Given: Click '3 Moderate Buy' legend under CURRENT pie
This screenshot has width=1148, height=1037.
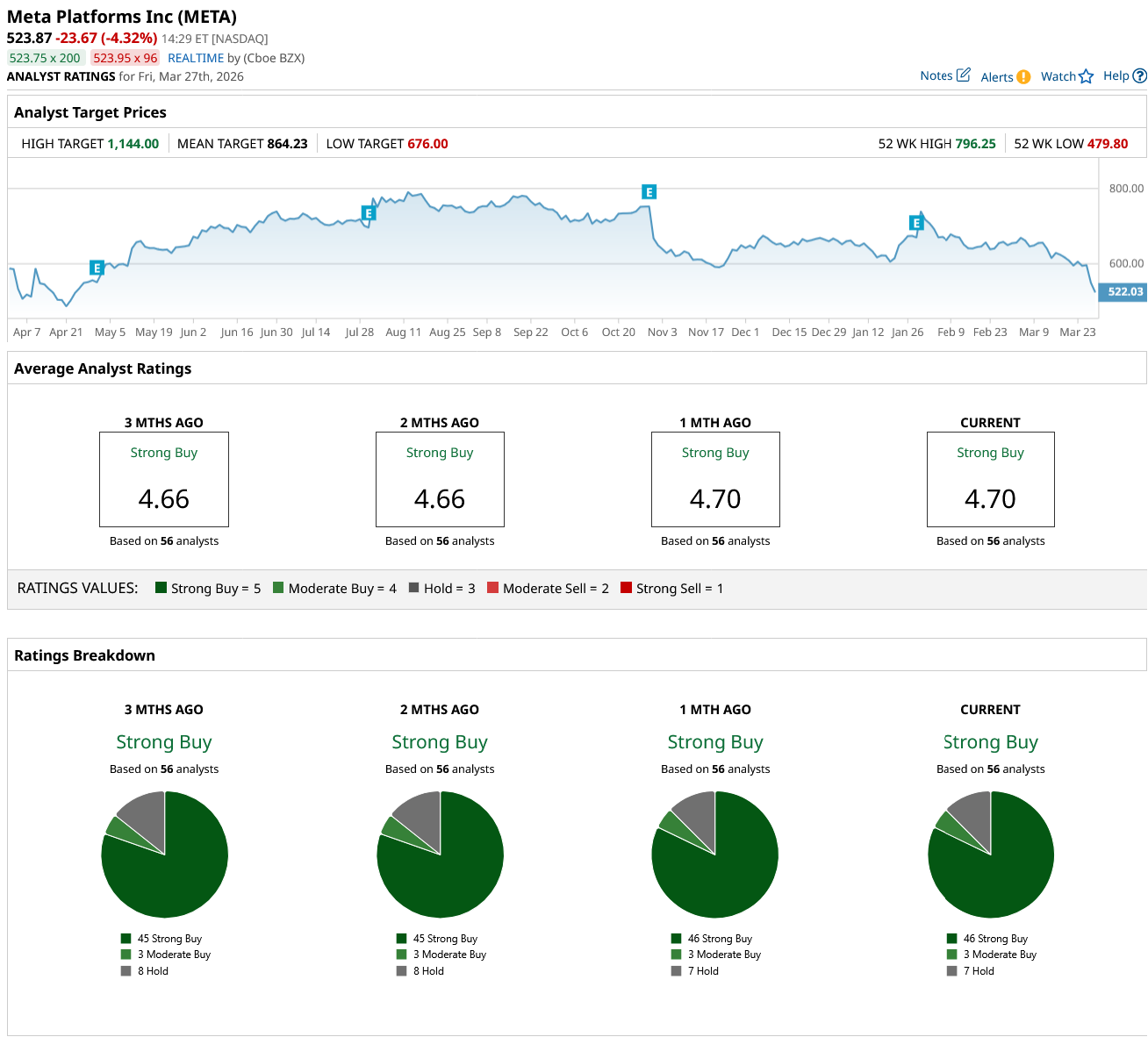Looking at the screenshot, I should pos(1000,955).
